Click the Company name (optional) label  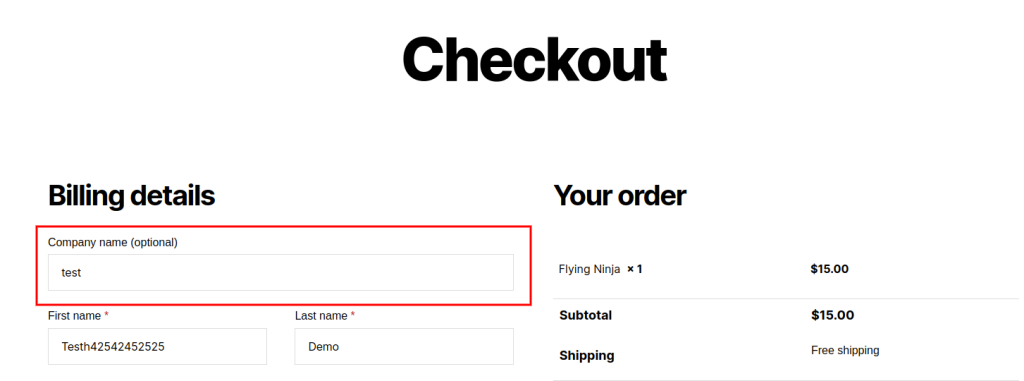coord(113,242)
